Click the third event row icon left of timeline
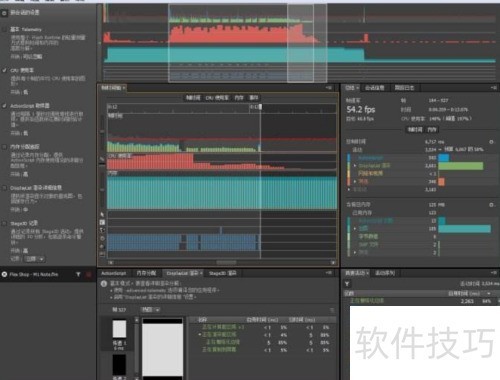This screenshot has height=380, width=500. click(102, 230)
